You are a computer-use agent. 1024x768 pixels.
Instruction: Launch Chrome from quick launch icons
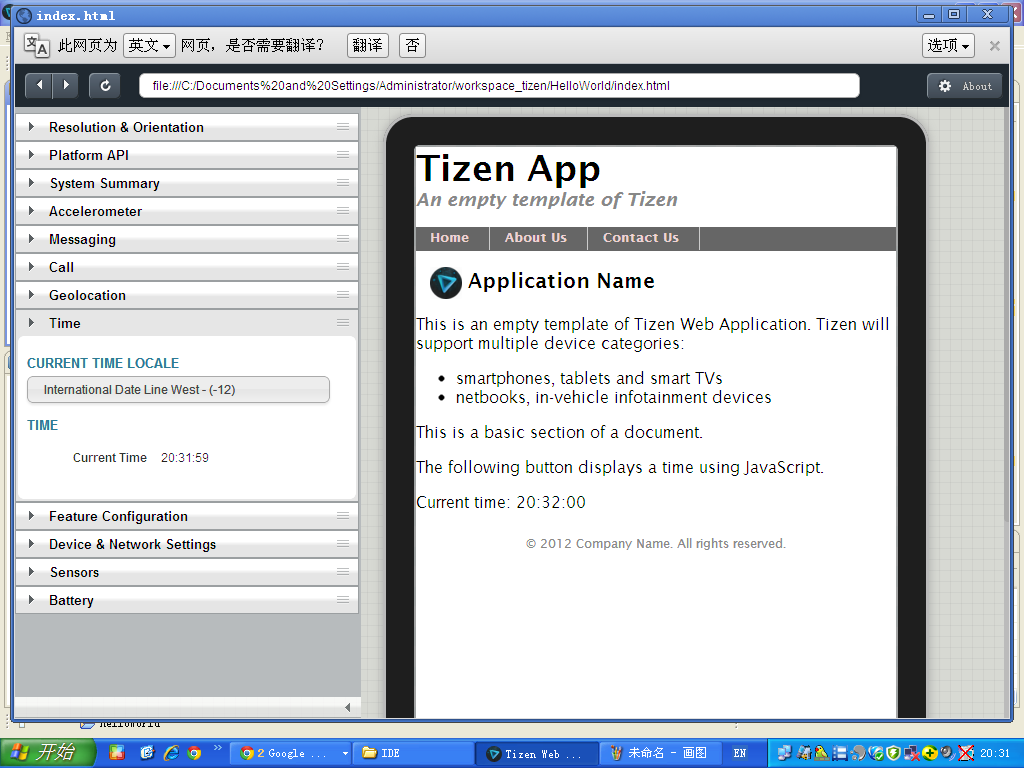tap(194, 753)
